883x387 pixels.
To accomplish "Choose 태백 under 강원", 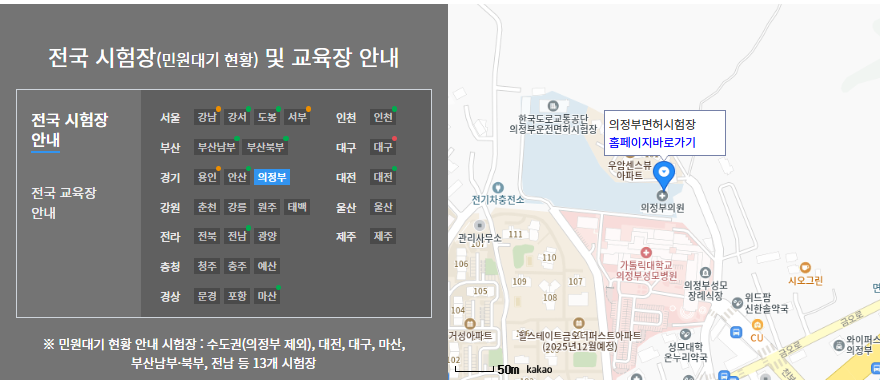I will click(297, 207).
